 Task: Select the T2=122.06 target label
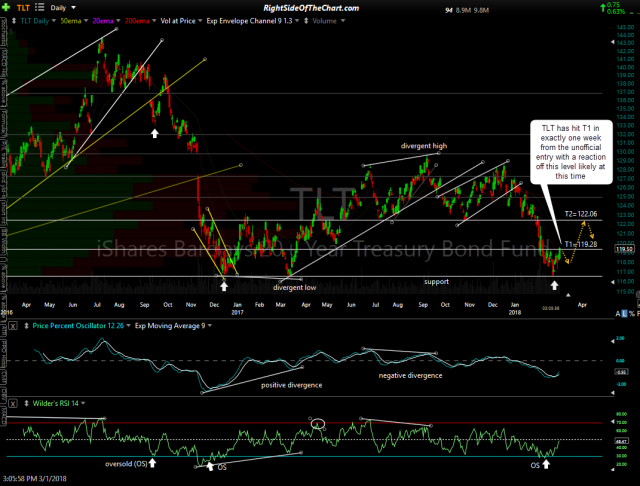point(581,214)
